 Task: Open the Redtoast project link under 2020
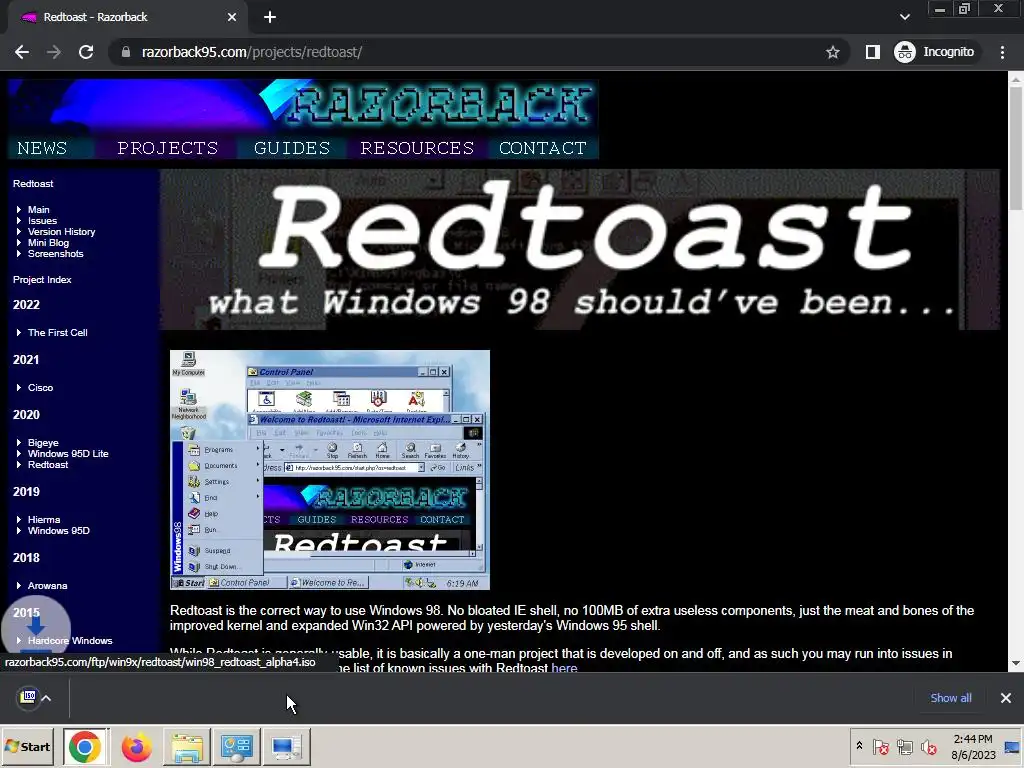point(48,465)
